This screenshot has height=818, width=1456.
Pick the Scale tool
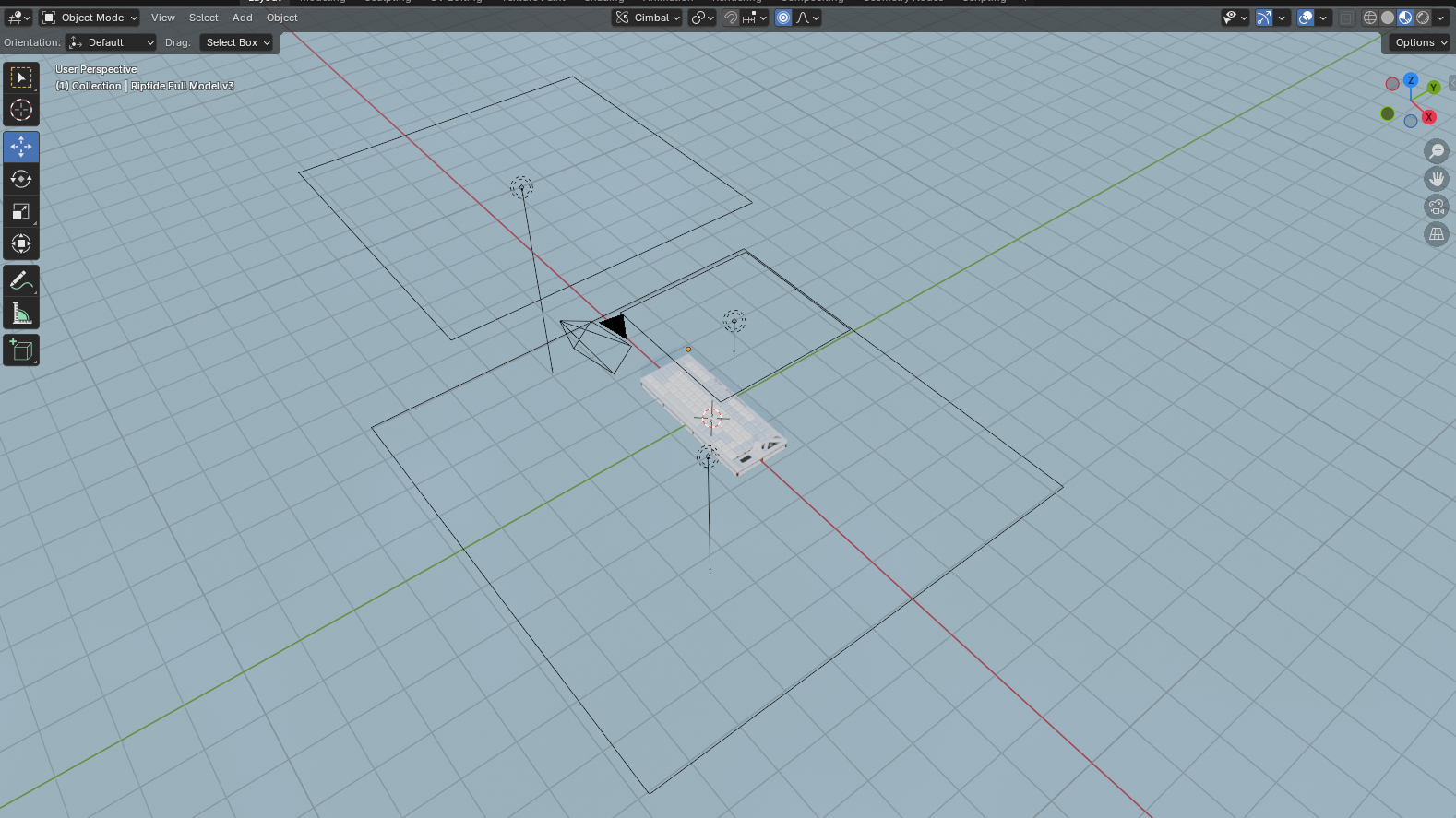click(x=20, y=211)
